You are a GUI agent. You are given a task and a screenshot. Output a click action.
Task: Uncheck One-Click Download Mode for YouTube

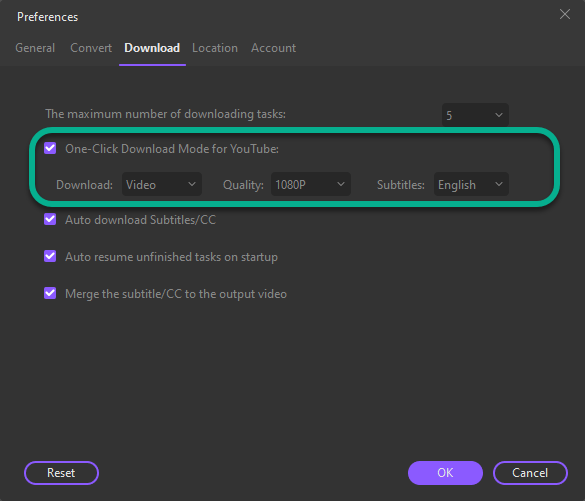pyautogui.click(x=50, y=148)
